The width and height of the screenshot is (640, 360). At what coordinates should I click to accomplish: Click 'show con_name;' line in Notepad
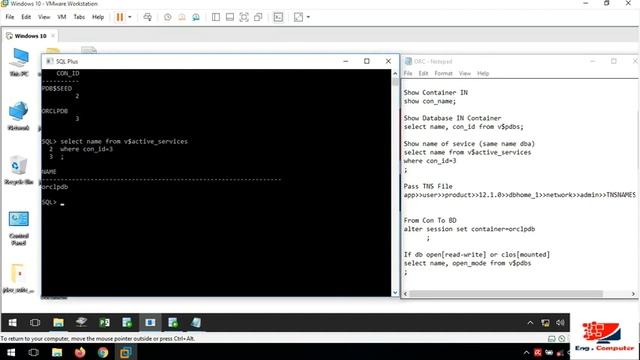point(430,101)
